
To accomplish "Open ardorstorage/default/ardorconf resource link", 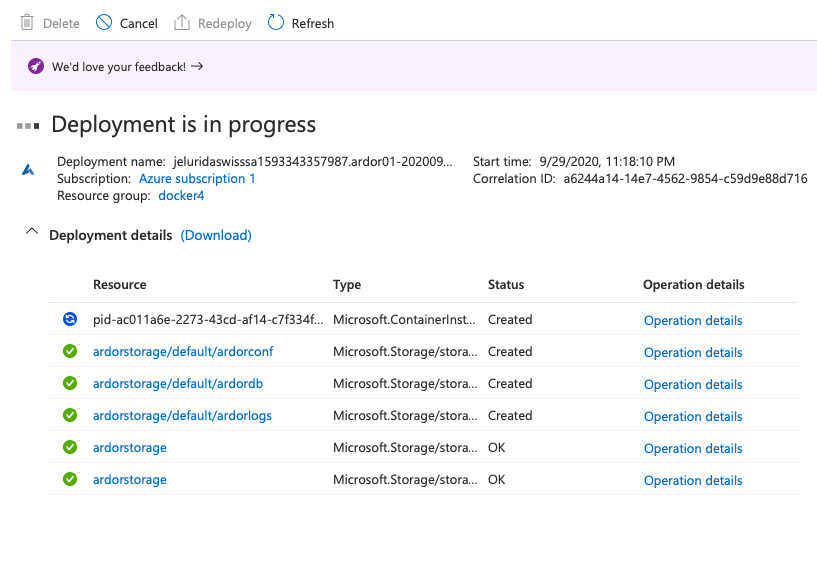I will click(x=183, y=352).
